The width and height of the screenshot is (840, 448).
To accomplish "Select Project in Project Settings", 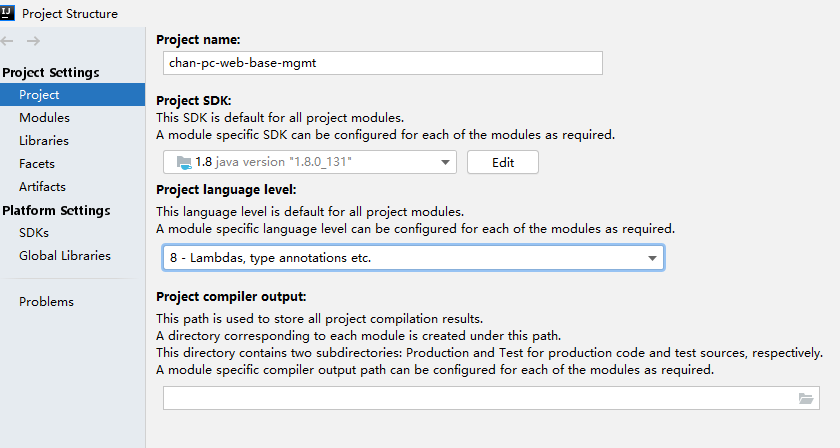I will point(72,95).
